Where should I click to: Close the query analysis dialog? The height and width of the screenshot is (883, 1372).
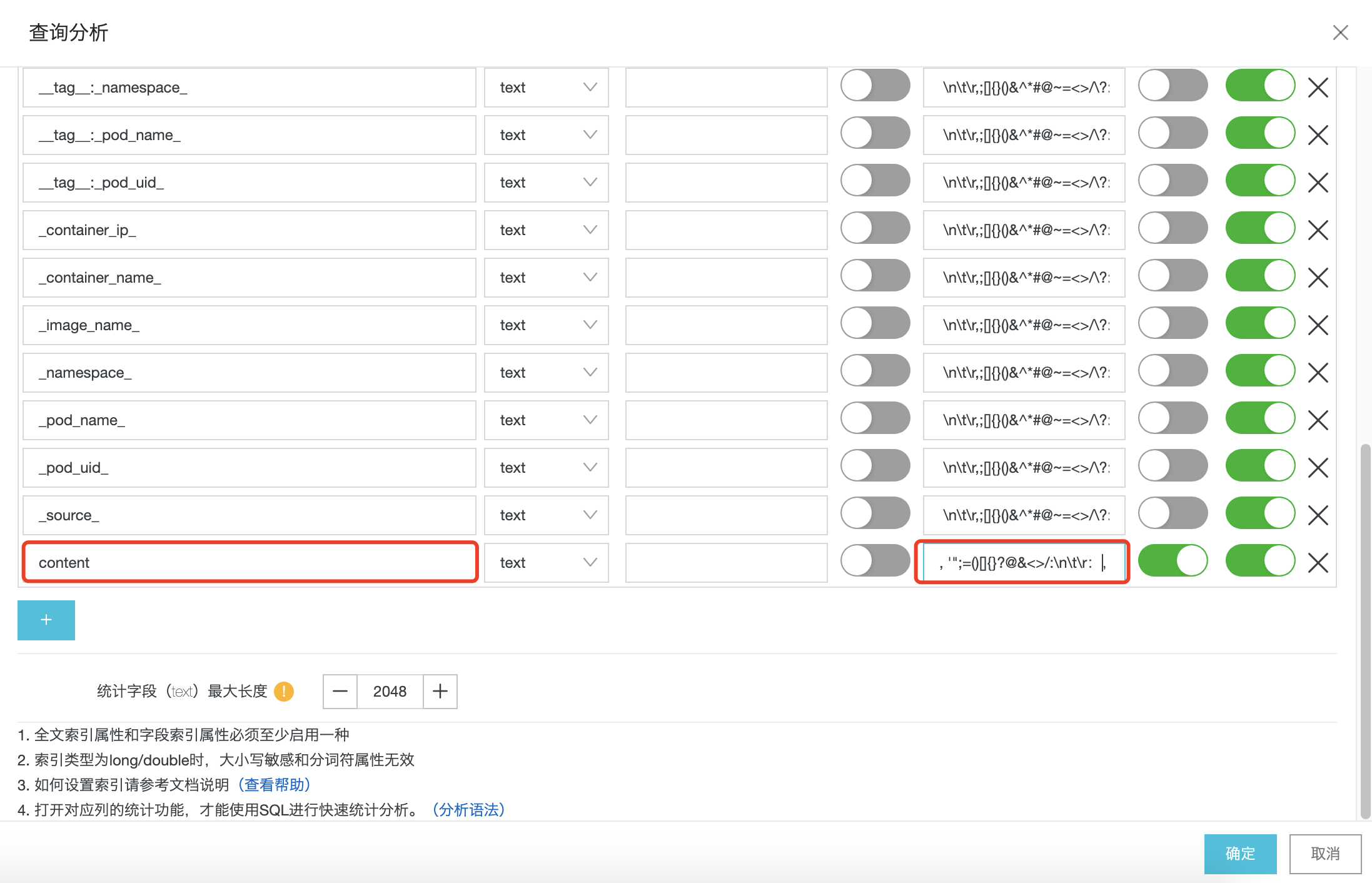(x=1340, y=33)
